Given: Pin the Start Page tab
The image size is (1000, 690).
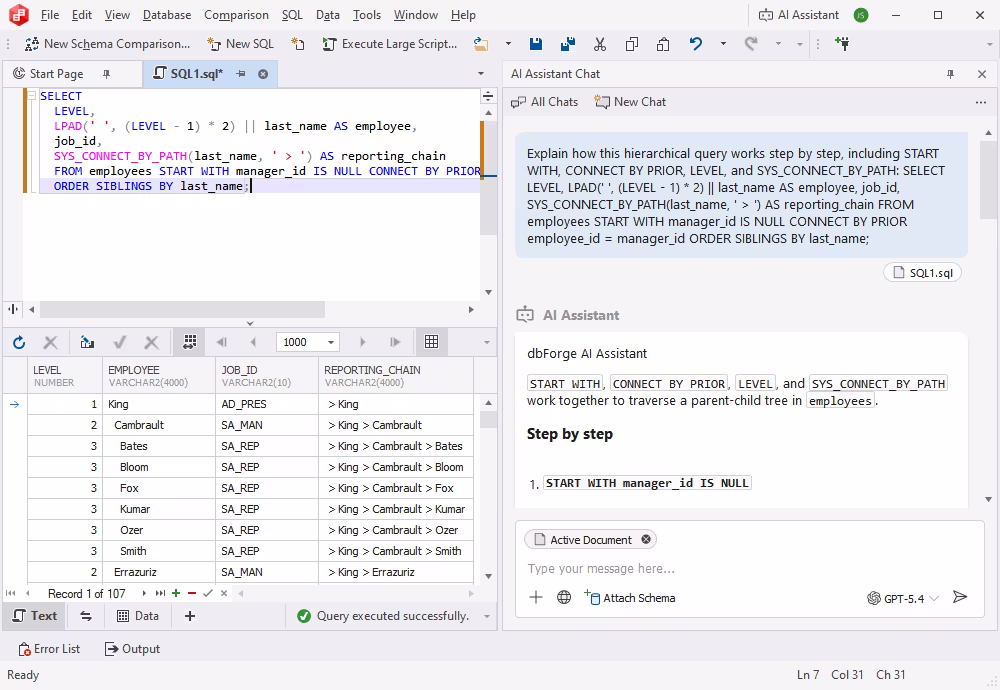Looking at the screenshot, I should [107, 74].
